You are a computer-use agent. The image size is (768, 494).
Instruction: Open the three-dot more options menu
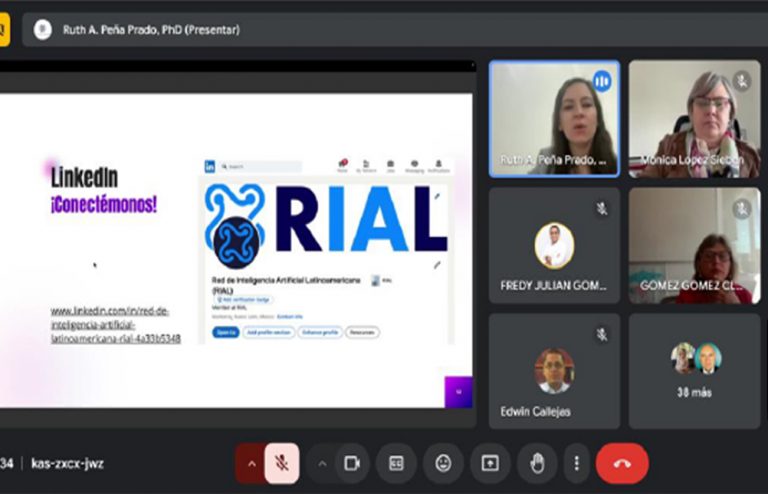point(576,463)
